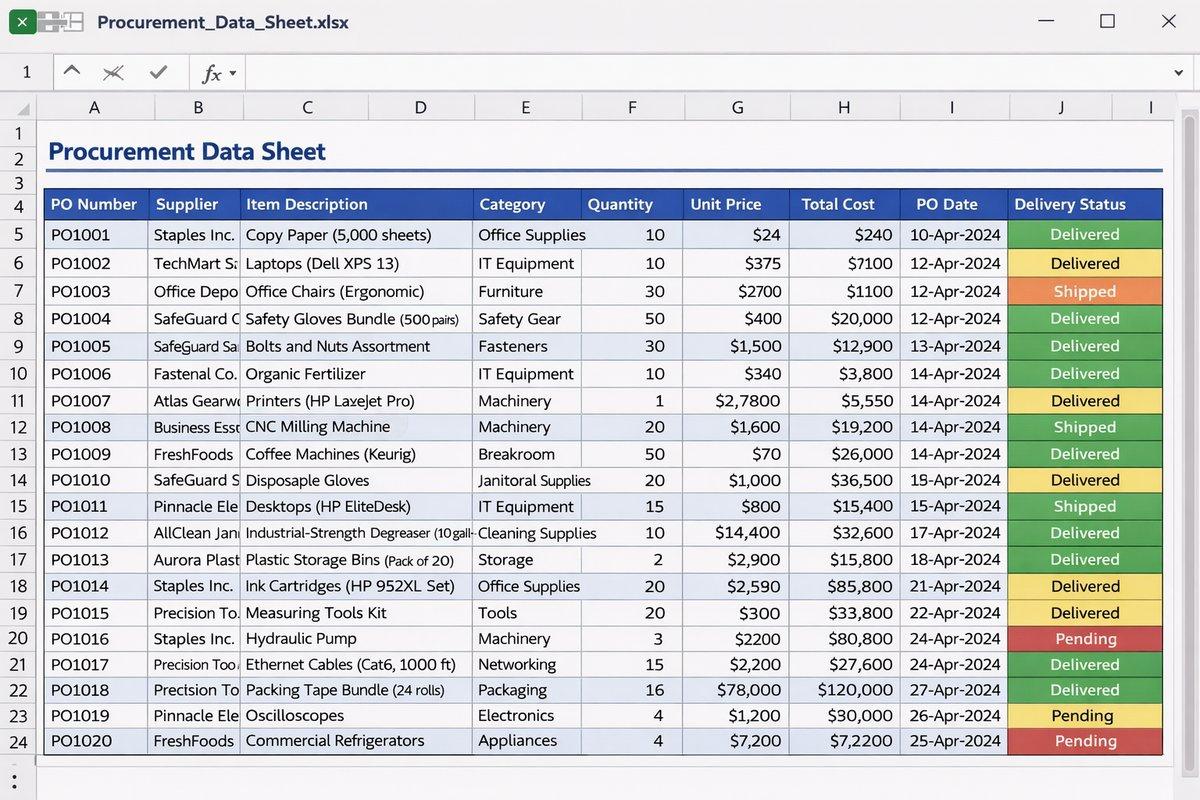Screen dimensions: 1200x800
Task: Click the CNC Milling Machine cell
Action: (x=357, y=427)
